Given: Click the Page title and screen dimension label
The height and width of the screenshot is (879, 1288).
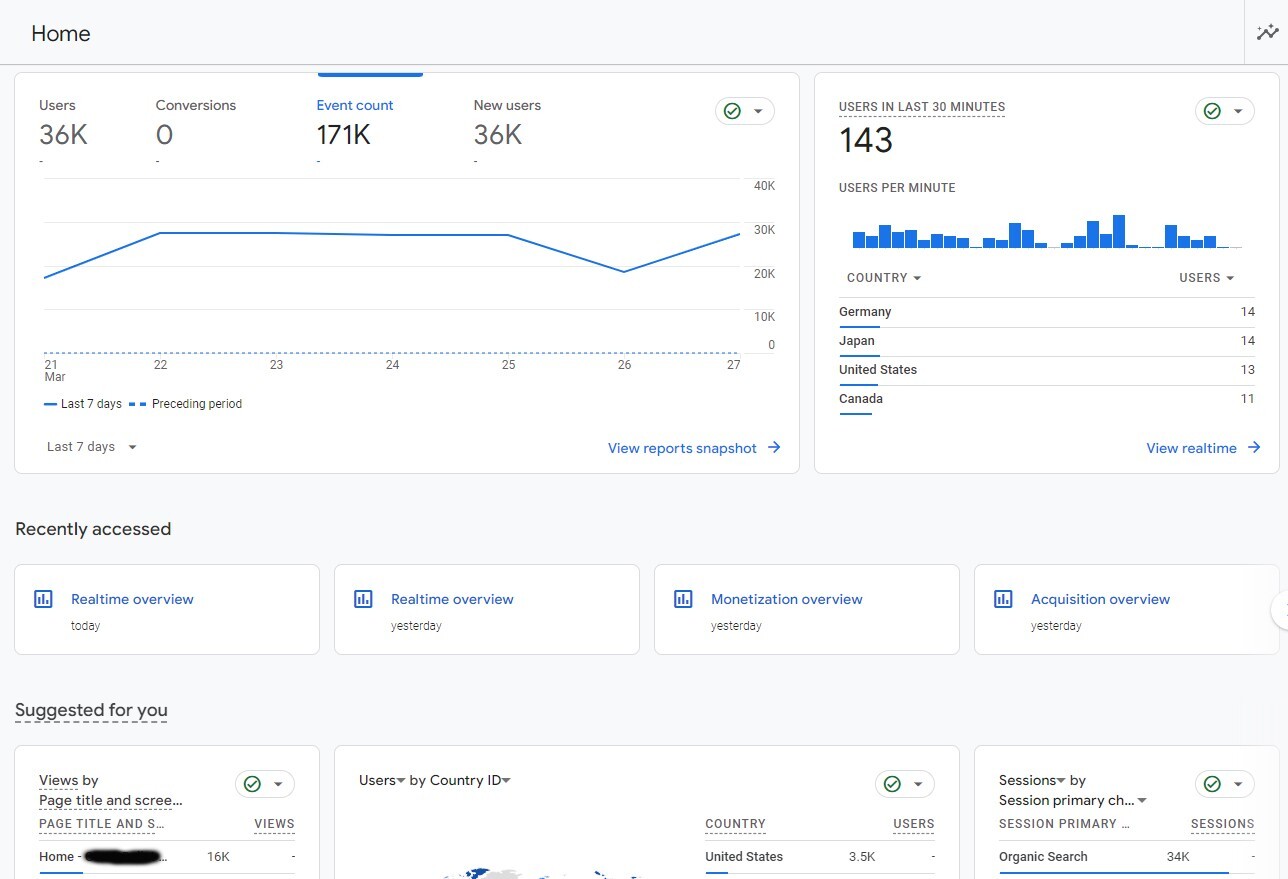Looking at the screenshot, I should [111, 800].
